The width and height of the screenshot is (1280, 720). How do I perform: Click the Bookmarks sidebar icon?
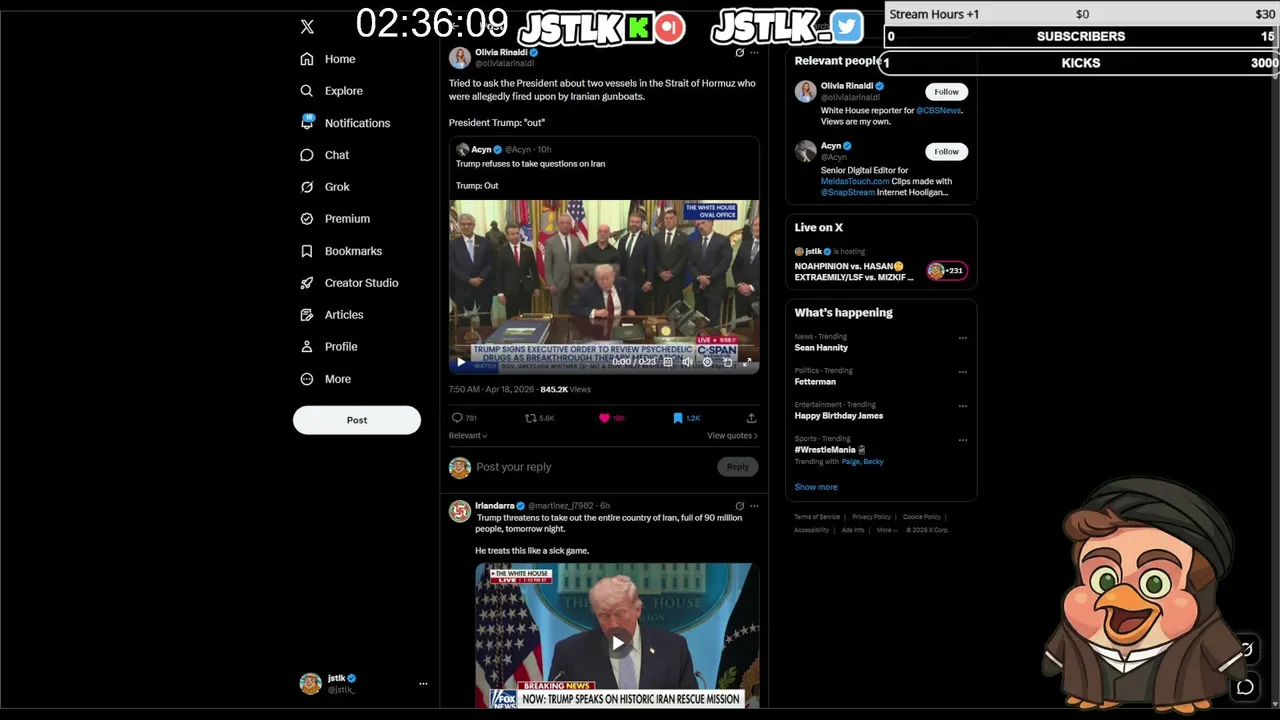307,251
